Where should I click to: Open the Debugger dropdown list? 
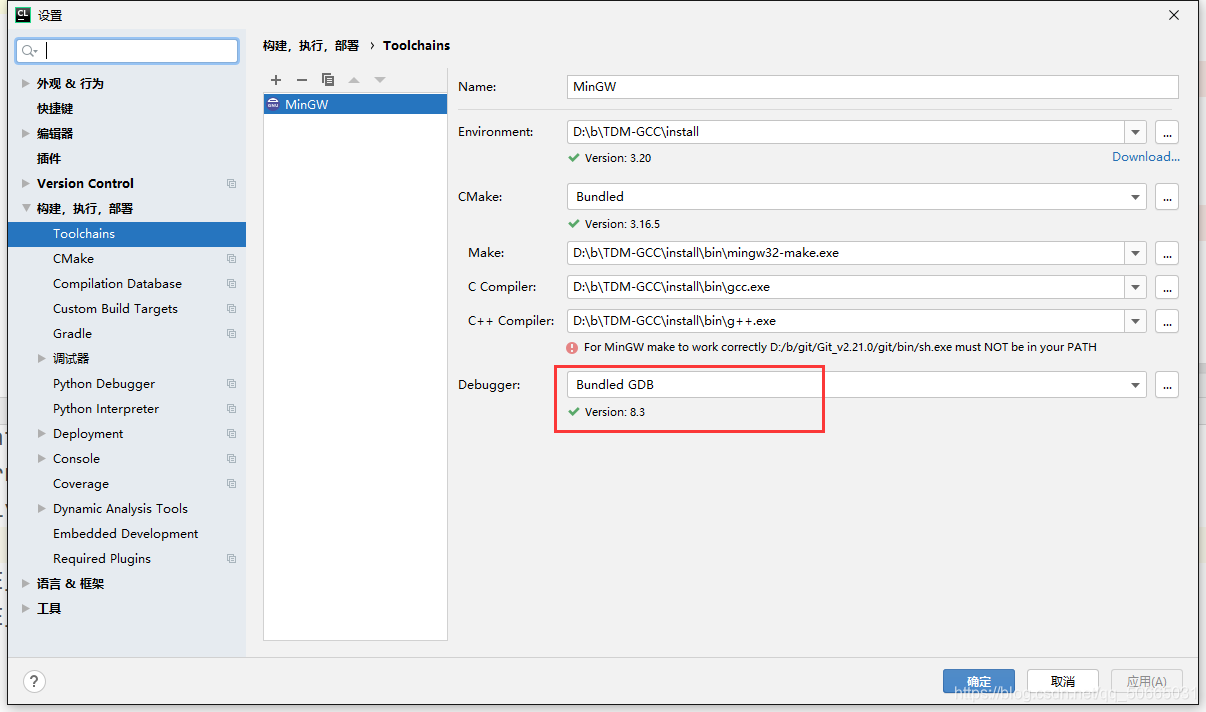point(1135,385)
